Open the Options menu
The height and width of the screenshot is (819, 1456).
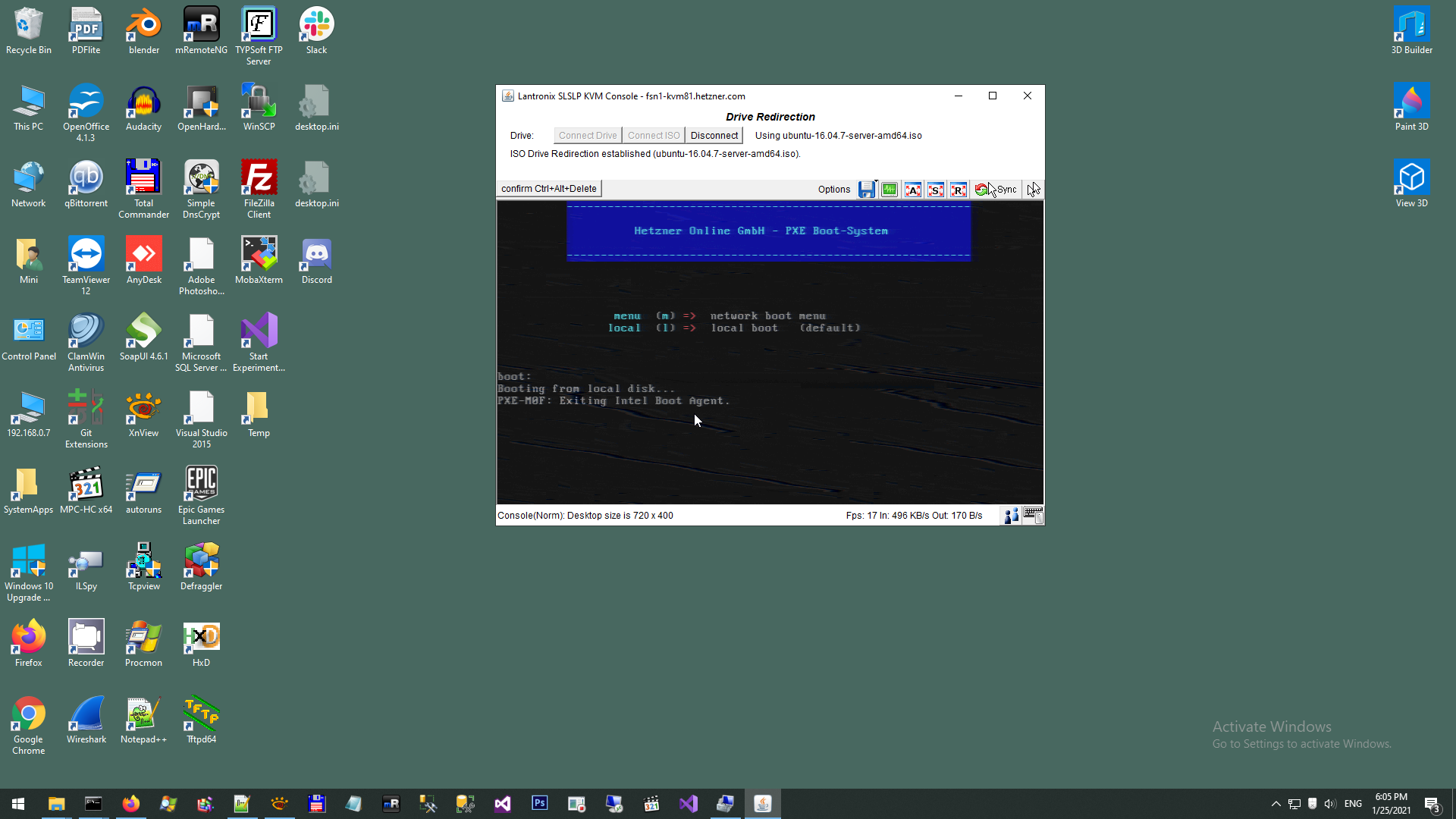pyautogui.click(x=833, y=190)
